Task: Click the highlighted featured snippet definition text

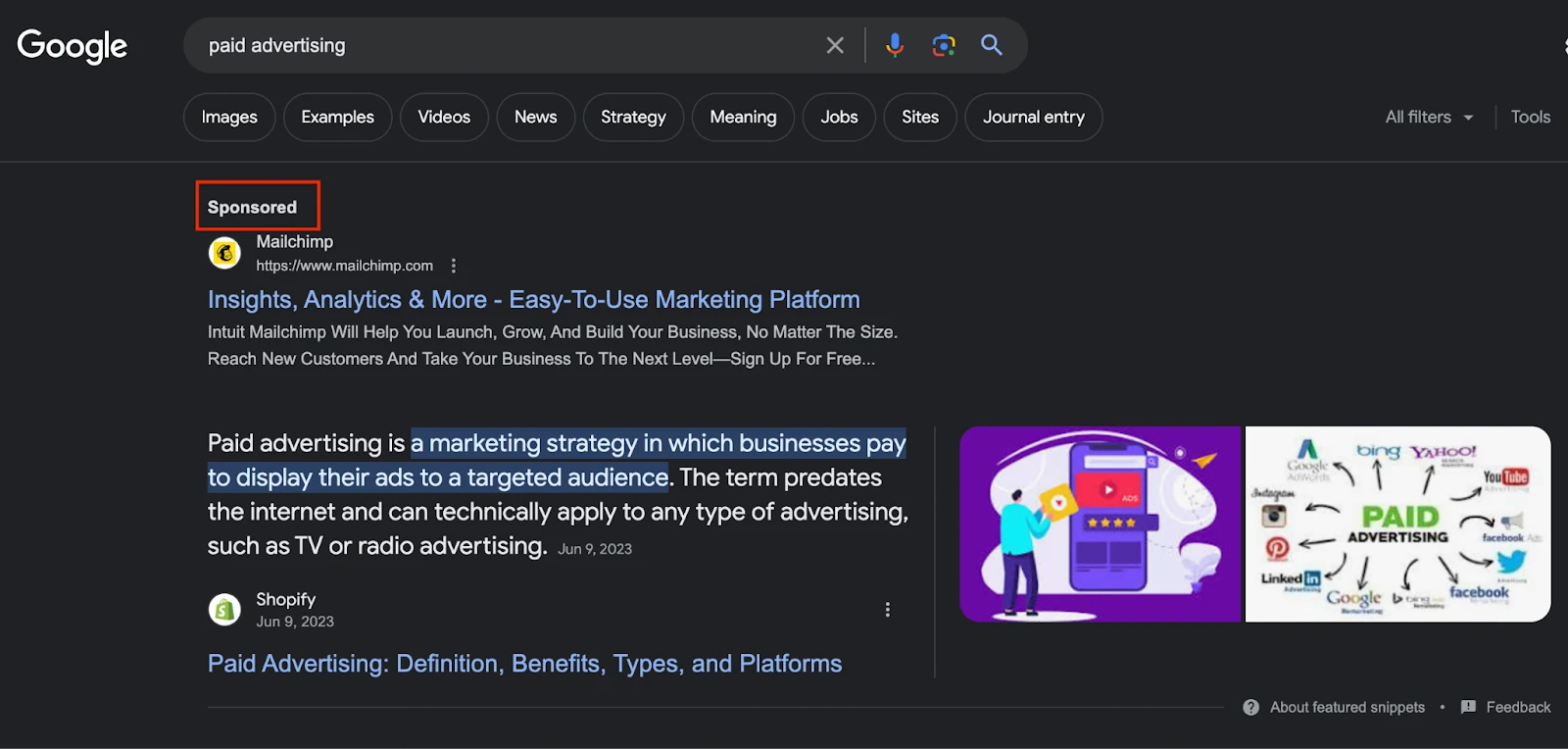Action: point(558,460)
